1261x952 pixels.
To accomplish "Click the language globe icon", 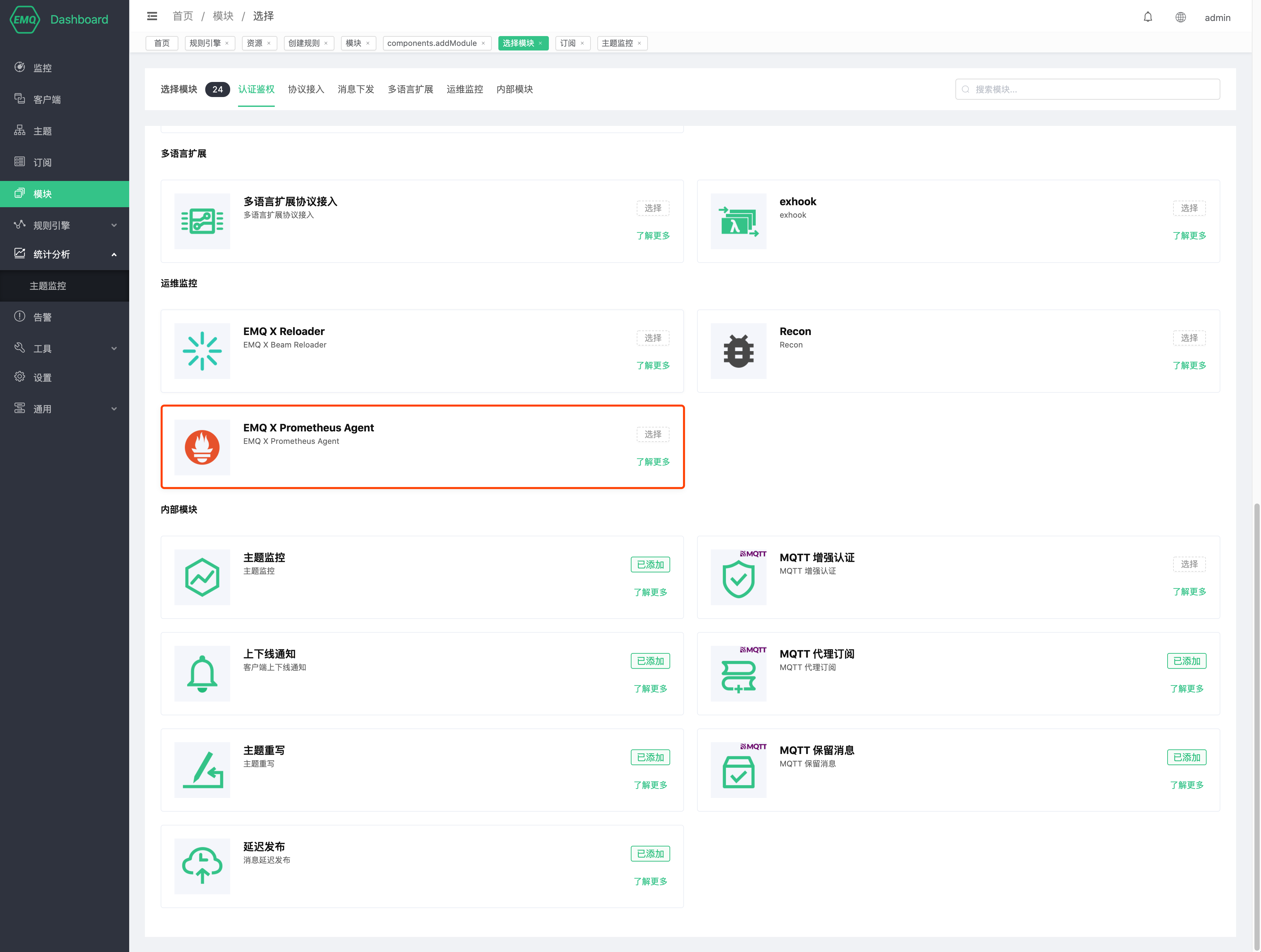I will 1180,17.
